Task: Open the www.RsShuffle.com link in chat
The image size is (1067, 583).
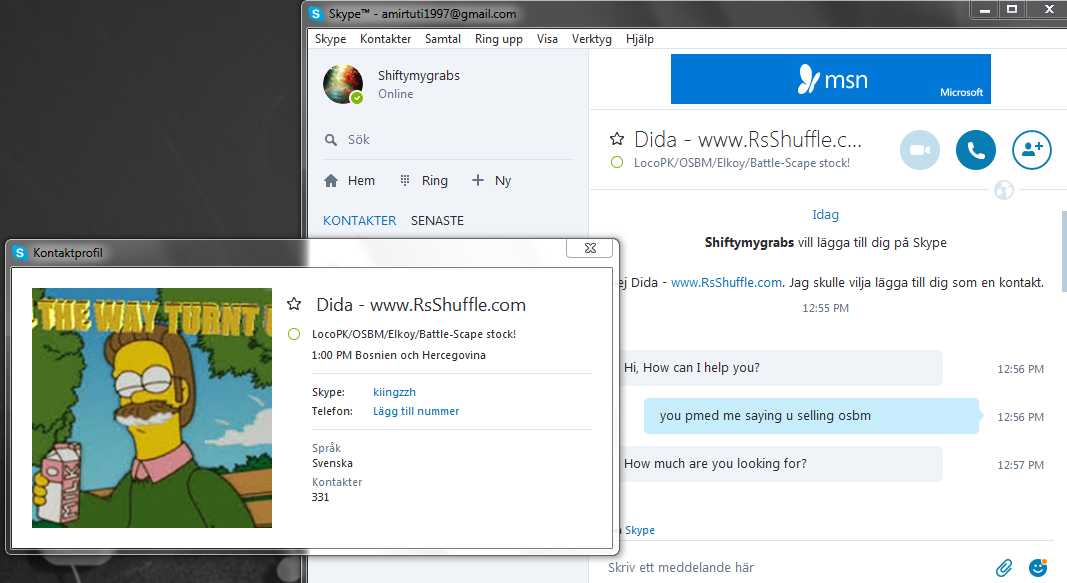Action: (726, 282)
